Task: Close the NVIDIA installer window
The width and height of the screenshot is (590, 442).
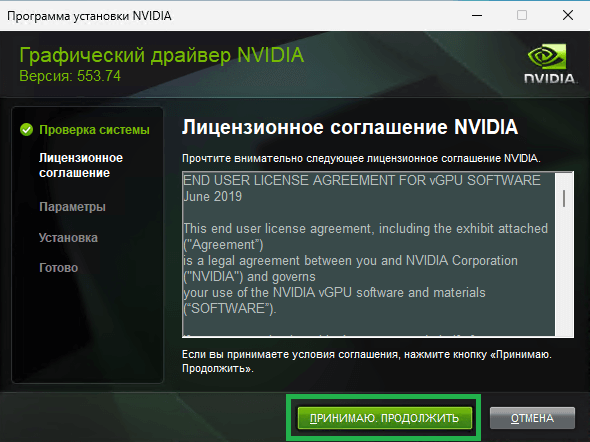Action: pyautogui.click(x=568, y=15)
